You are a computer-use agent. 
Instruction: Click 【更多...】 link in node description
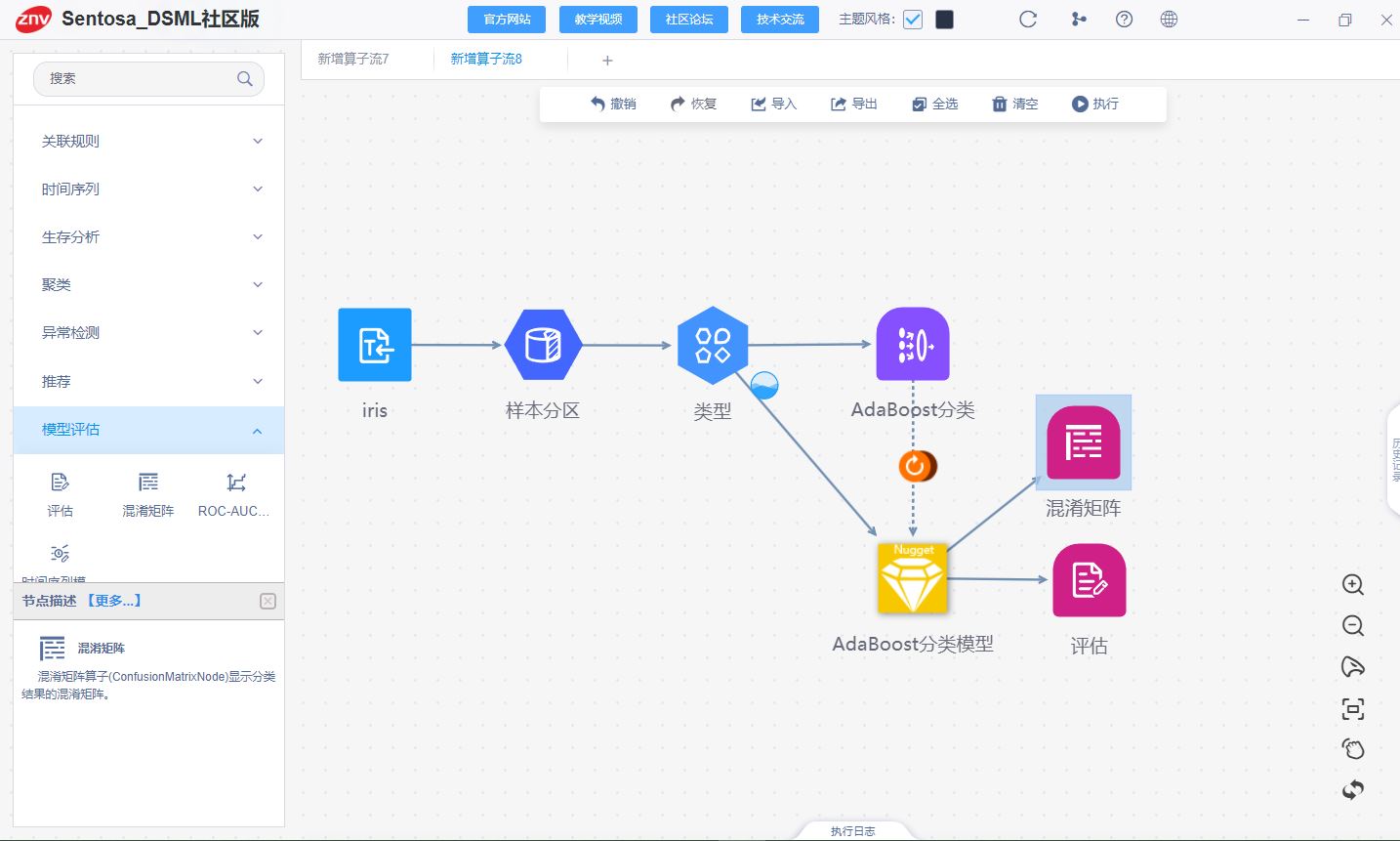point(114,601)
